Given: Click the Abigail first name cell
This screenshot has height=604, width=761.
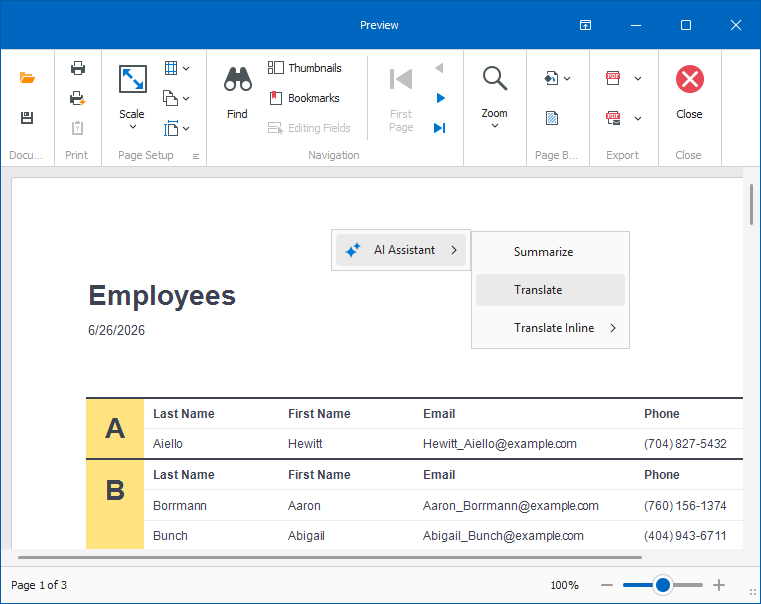Looking at the screenshot, I should click(306, 536).
